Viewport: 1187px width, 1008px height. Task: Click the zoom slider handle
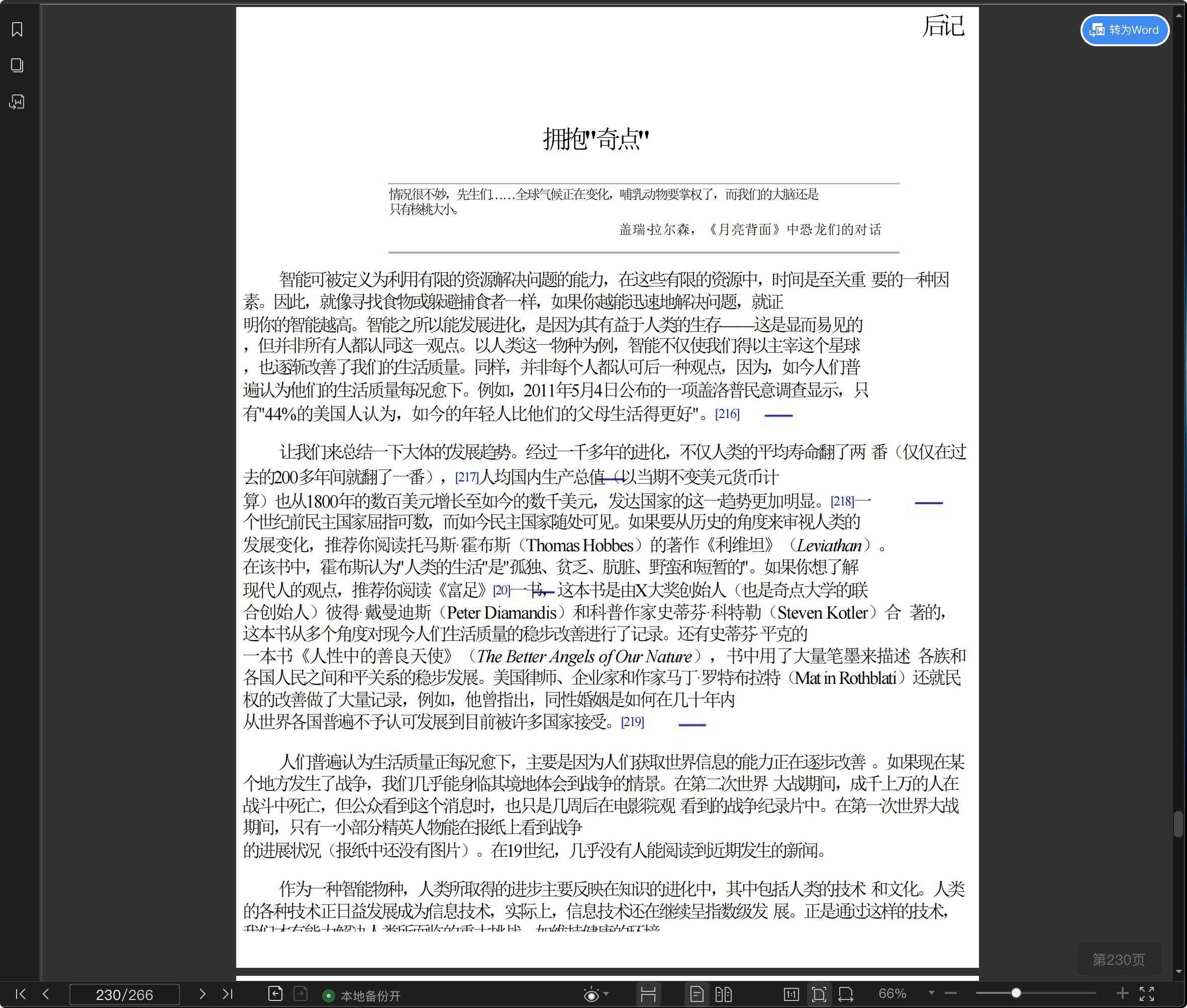(1016, 993)
